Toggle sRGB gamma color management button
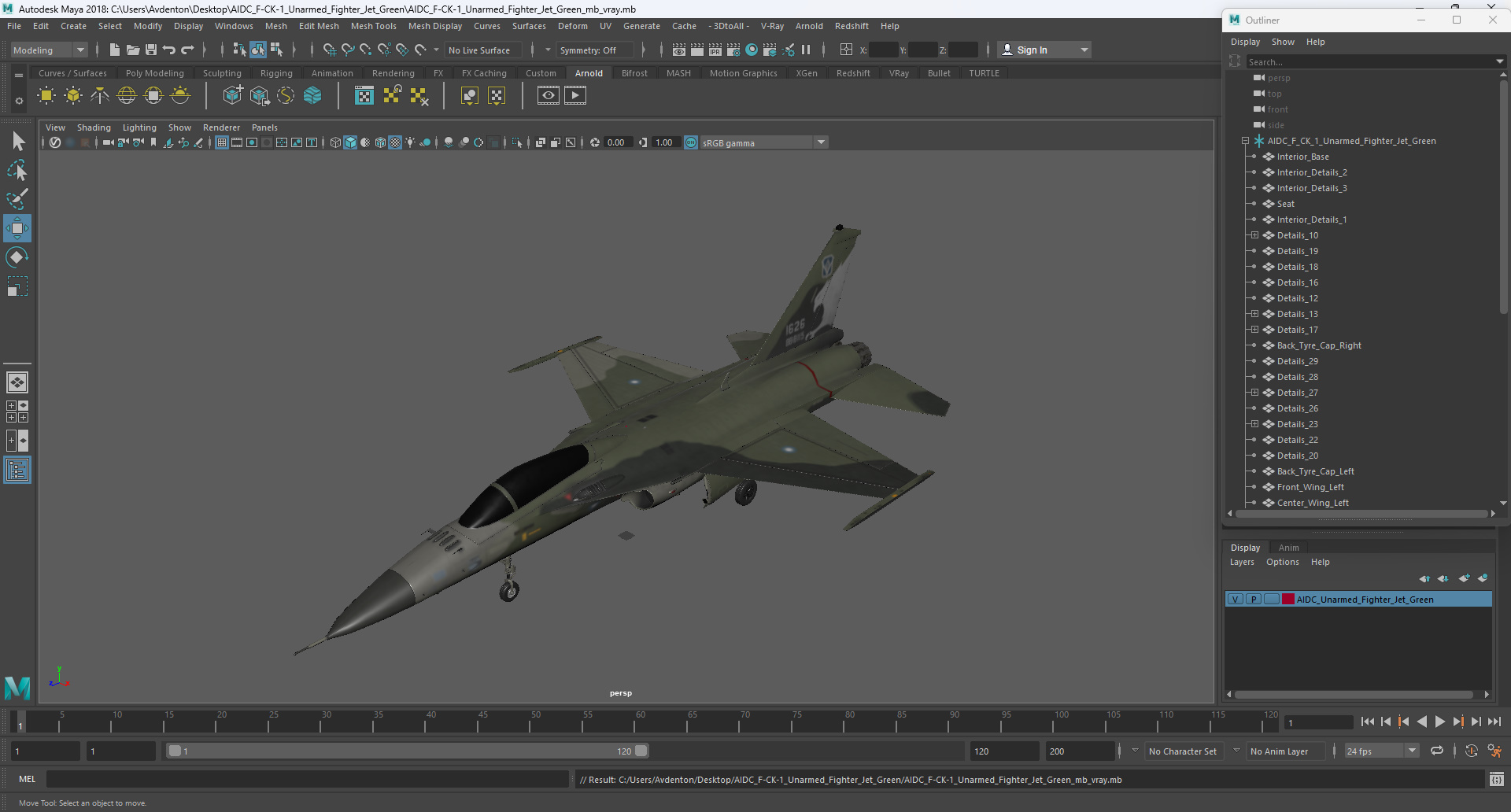 coord(691,142)
